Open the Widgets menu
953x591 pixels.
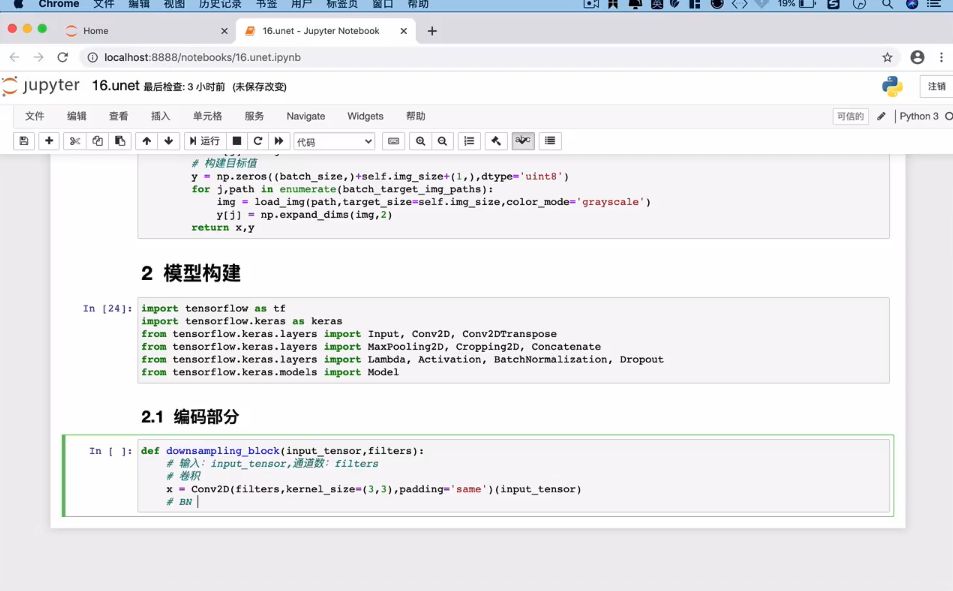click(x=365, y=116)
